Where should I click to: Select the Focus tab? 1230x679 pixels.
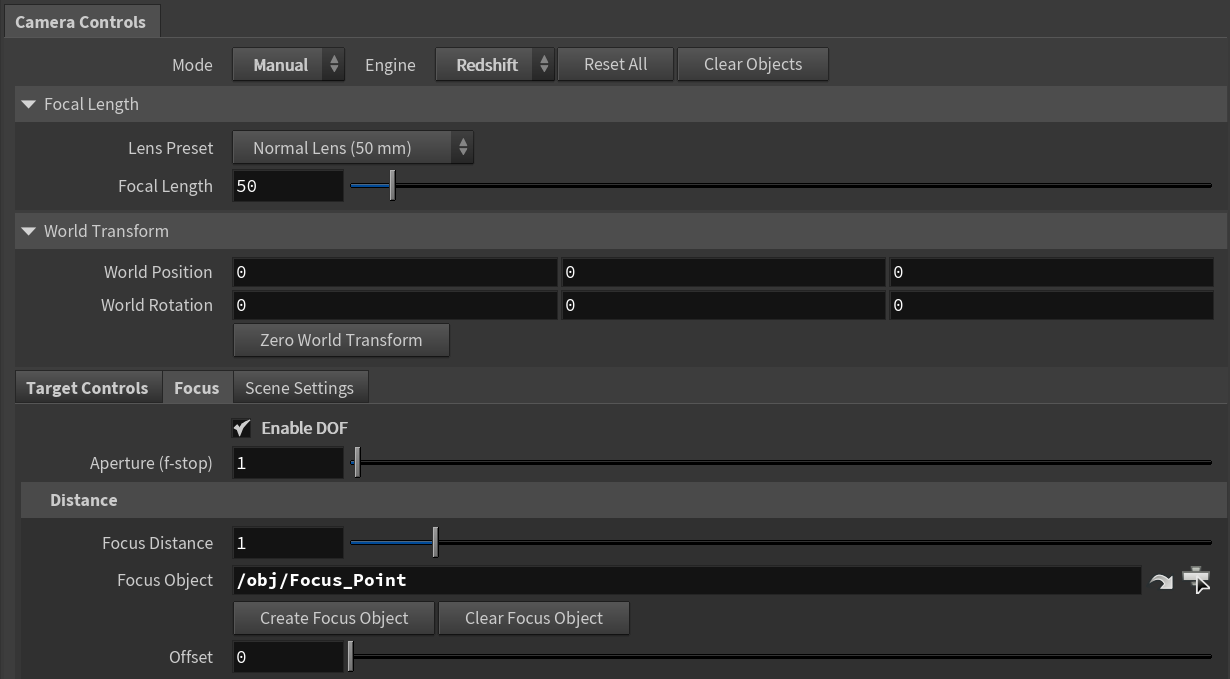196,388
